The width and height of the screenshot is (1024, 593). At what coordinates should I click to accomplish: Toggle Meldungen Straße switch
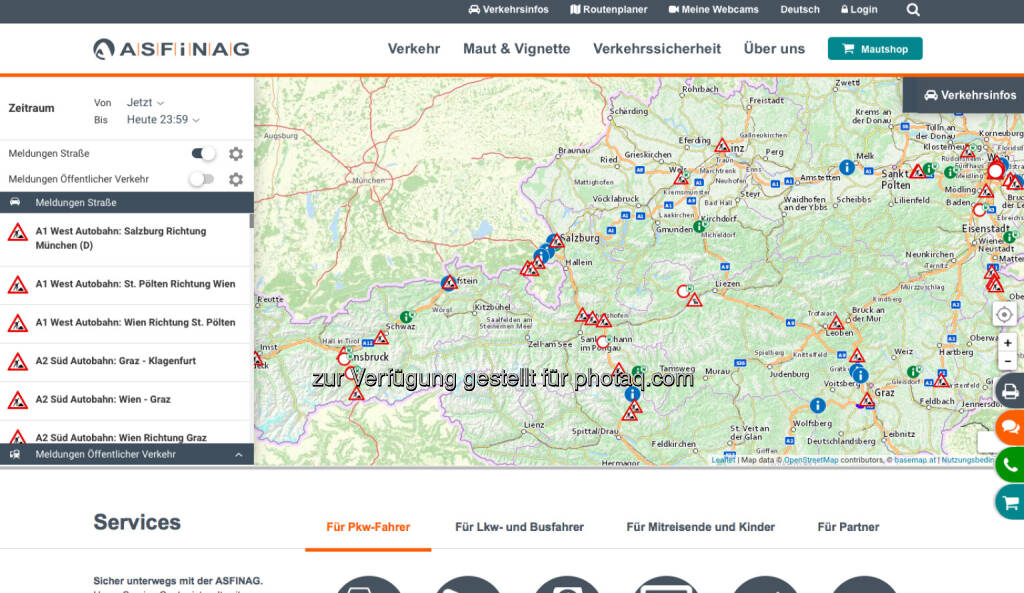click(x=203, y=153)
